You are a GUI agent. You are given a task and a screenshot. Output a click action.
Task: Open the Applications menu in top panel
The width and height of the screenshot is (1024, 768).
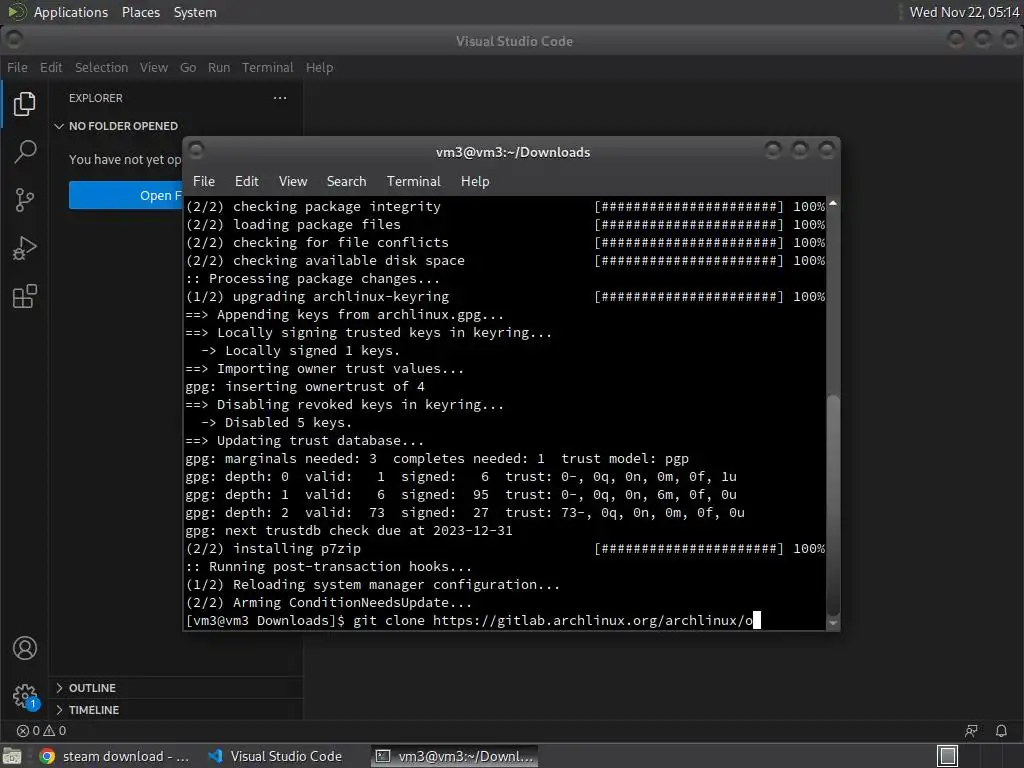[71, 12]
